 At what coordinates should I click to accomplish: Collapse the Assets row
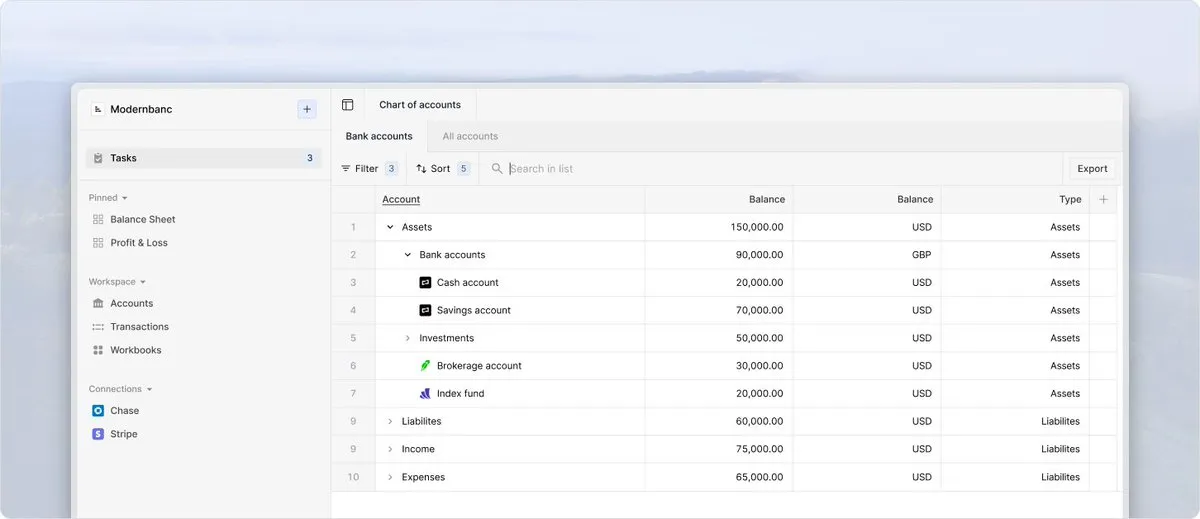click(x=390, y=227)
